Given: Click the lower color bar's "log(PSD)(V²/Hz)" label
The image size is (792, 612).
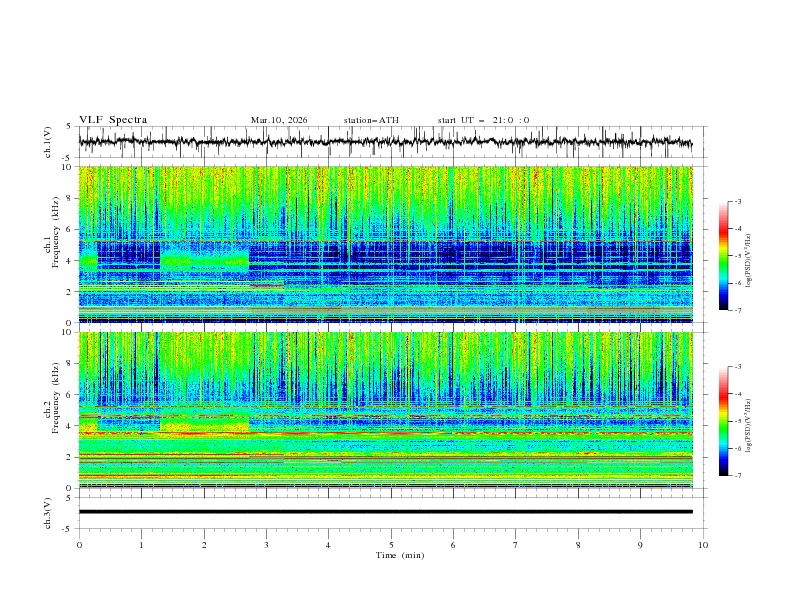Looking at the screenshot, I should pos(748,426).
